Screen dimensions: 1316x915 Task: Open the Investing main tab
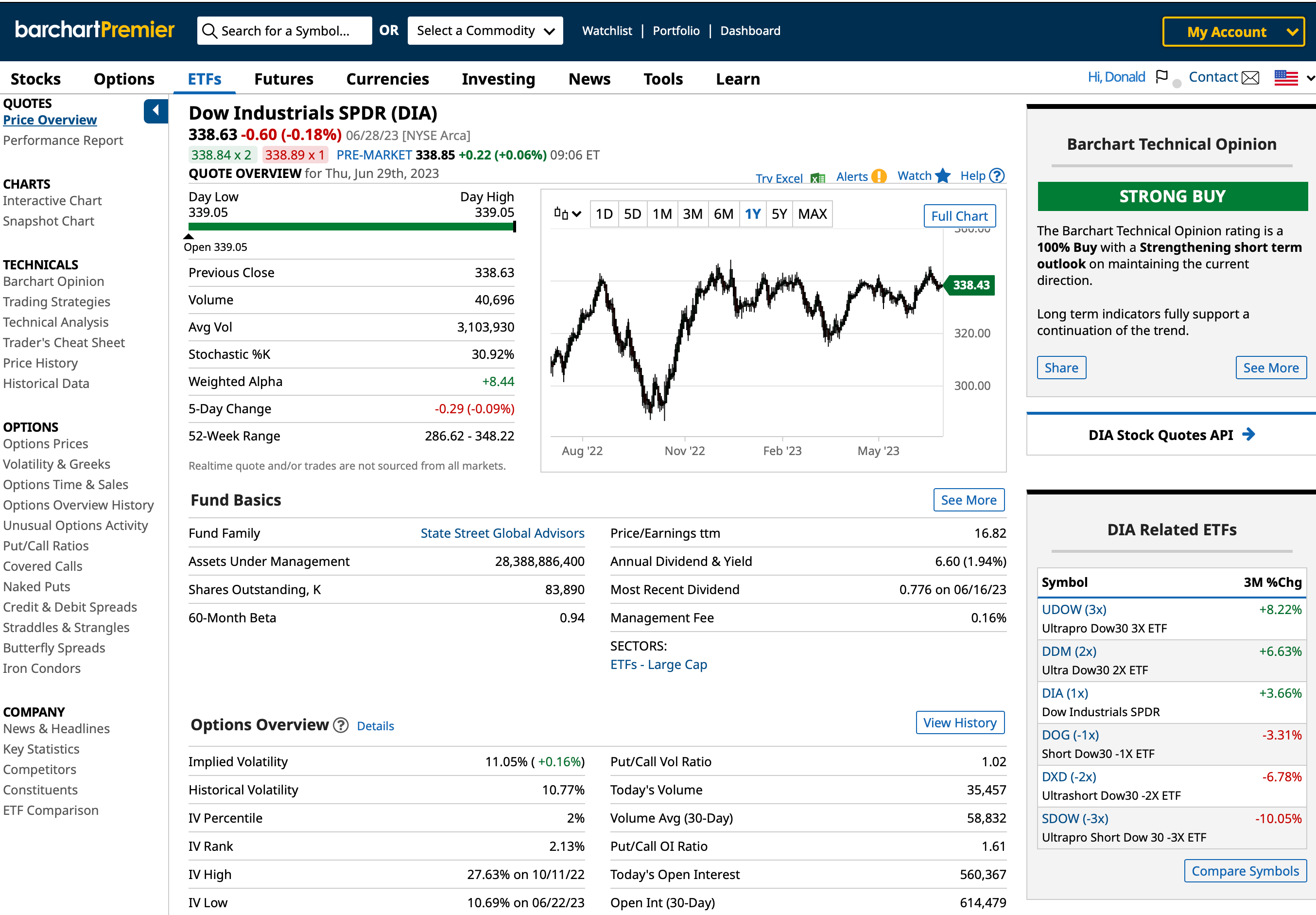498,79
